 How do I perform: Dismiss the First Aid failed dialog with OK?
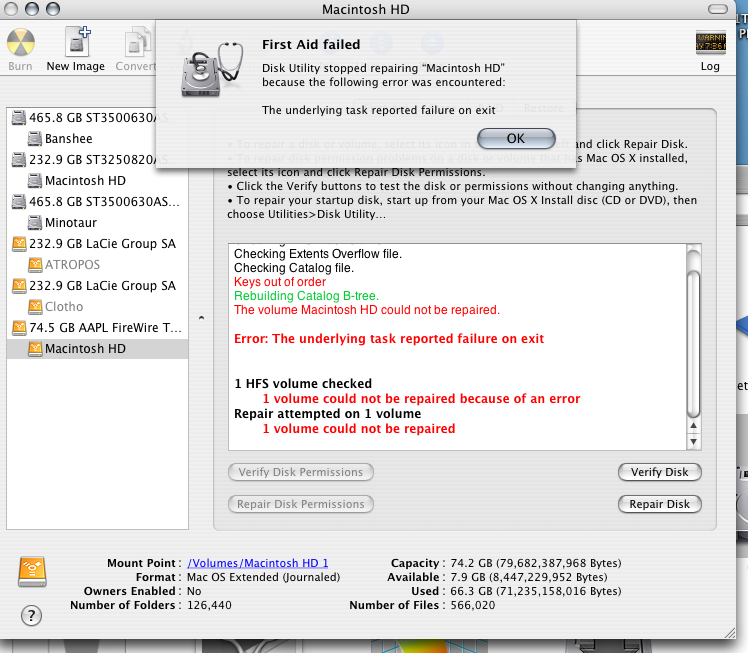pos(516,138)
